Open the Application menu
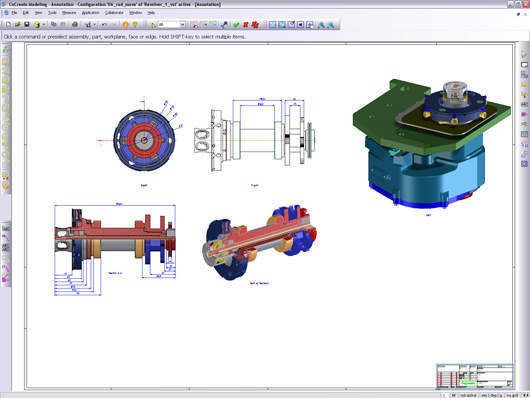Viewport: 530px width, 398px height. pyautogui.click(x=91, y=13)
